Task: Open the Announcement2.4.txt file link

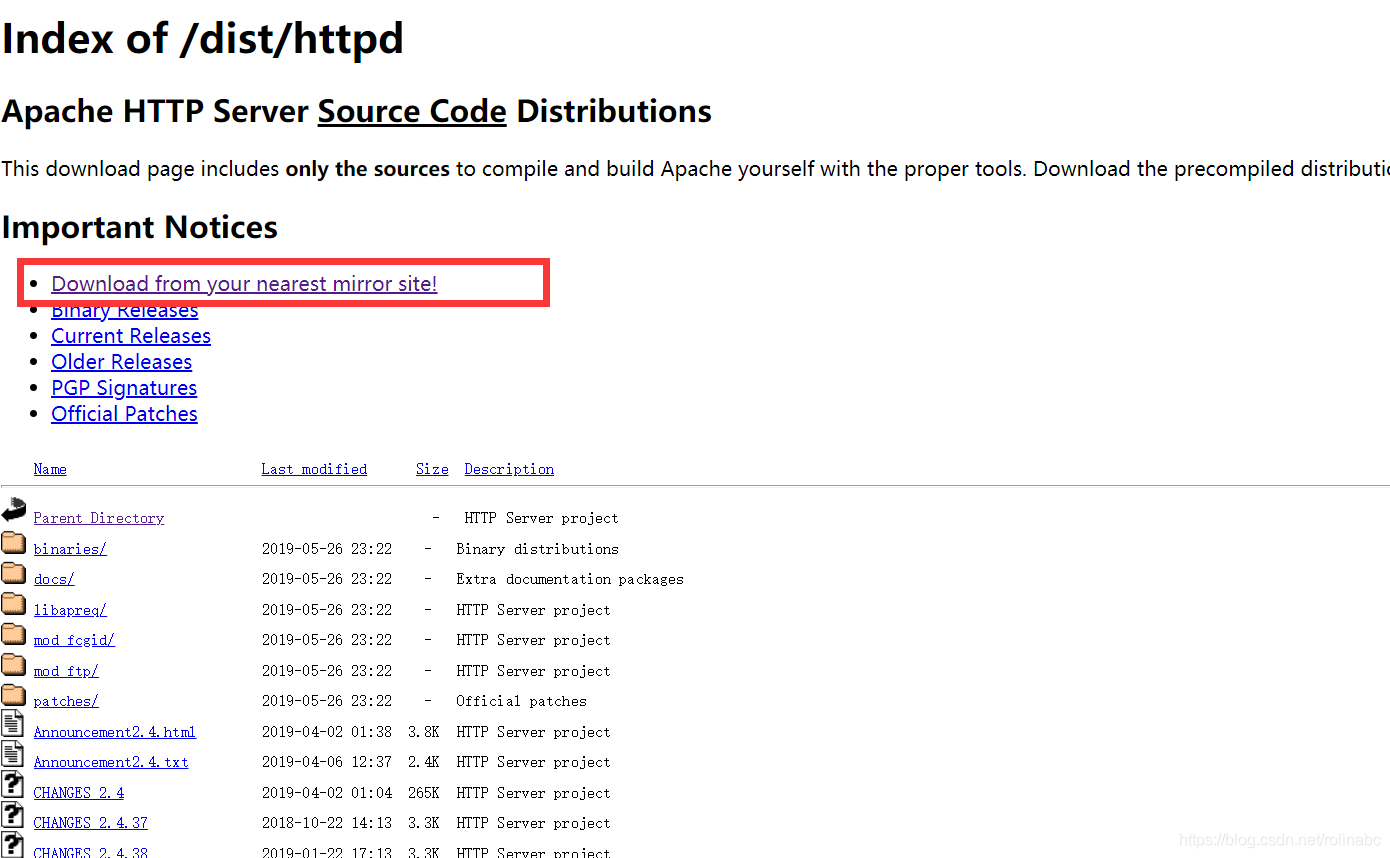Action: (x=111, y=762)
